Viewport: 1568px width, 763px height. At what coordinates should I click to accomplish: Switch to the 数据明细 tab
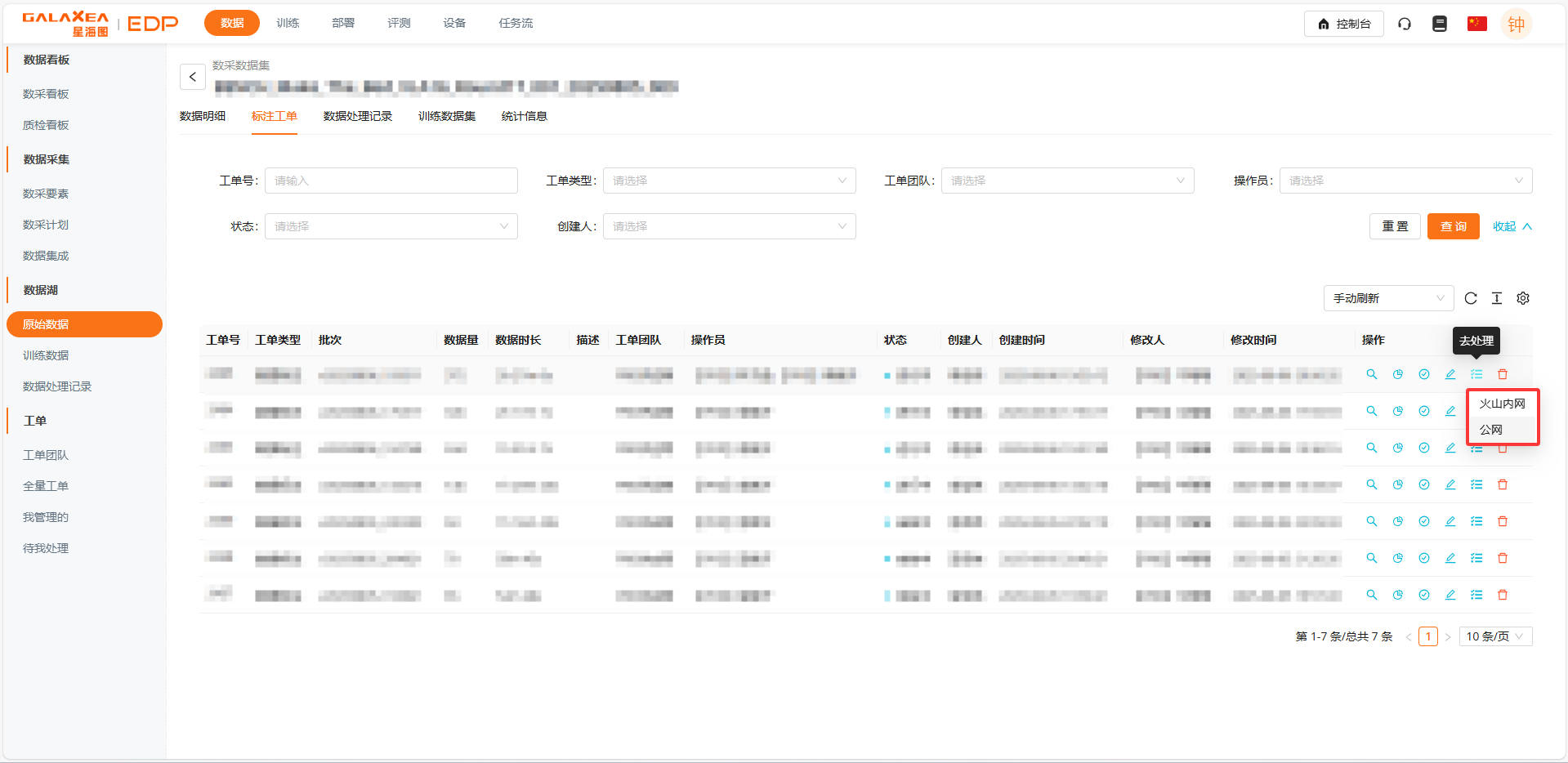[x=203, y=116]
